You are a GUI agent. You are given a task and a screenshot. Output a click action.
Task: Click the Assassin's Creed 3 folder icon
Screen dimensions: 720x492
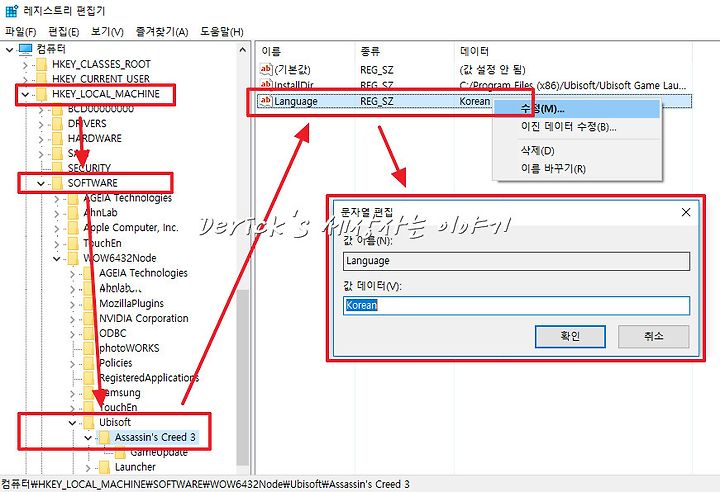(x=105, y=438)
